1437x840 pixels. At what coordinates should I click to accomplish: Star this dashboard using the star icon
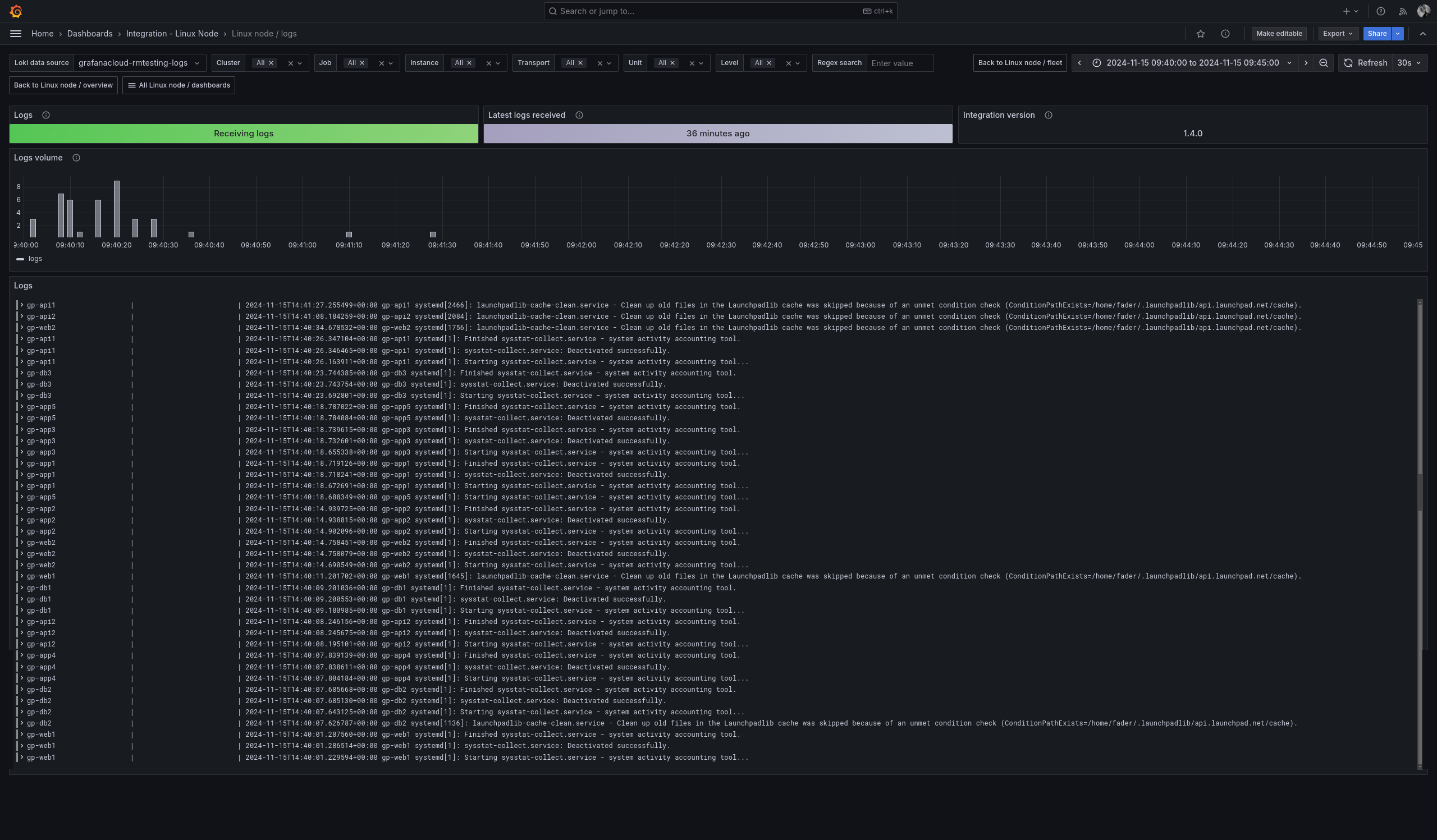click(x=1200, y=34)
